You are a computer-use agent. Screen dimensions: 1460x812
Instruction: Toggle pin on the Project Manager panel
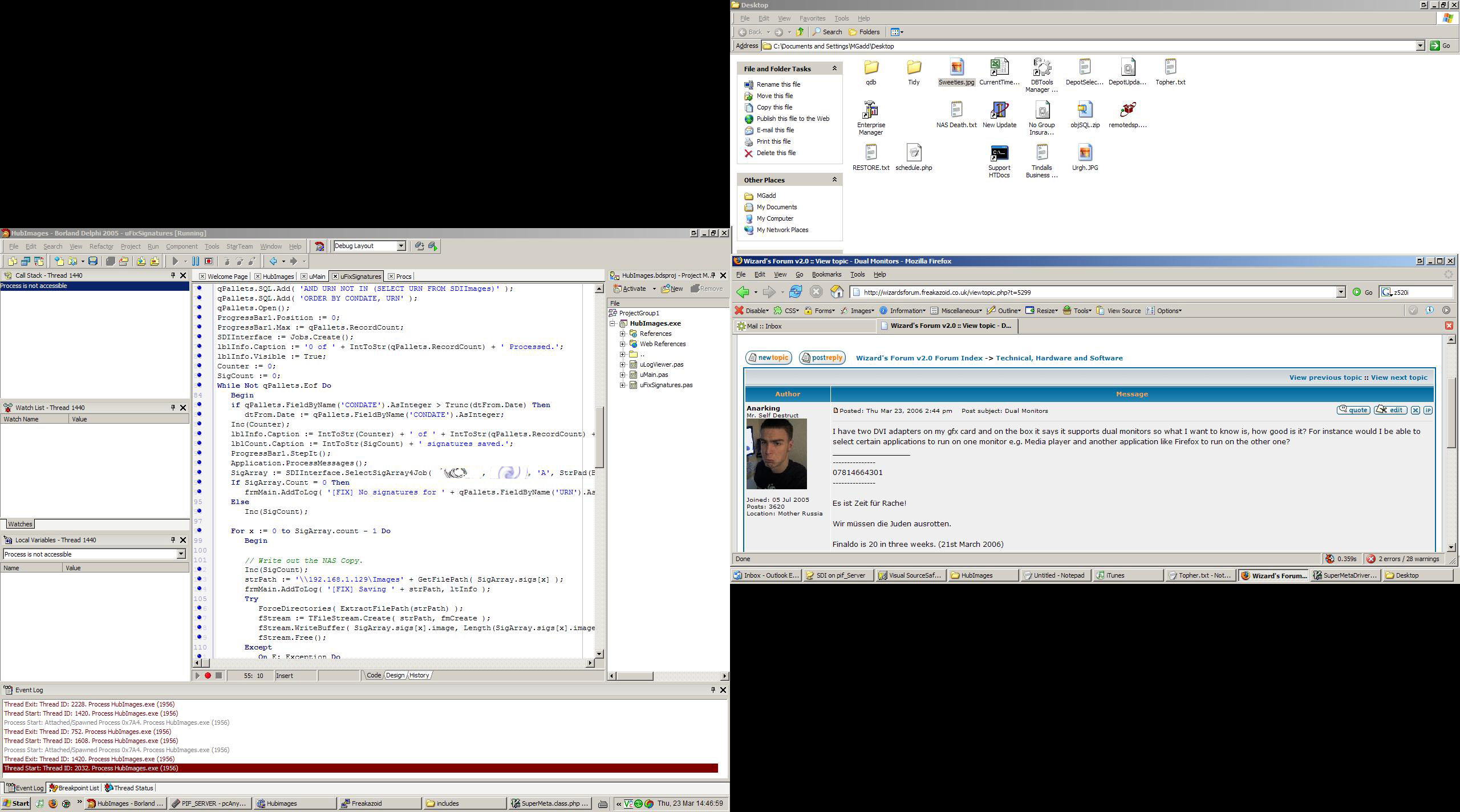pyautogui.click(x=713, y=275)
